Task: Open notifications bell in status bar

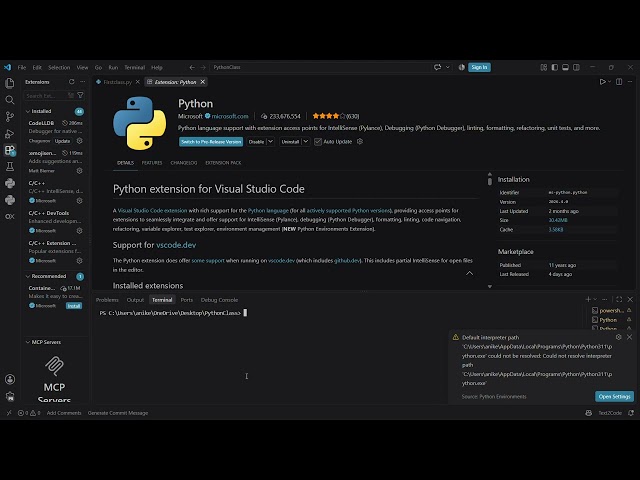Action: (x=631, y=413)
